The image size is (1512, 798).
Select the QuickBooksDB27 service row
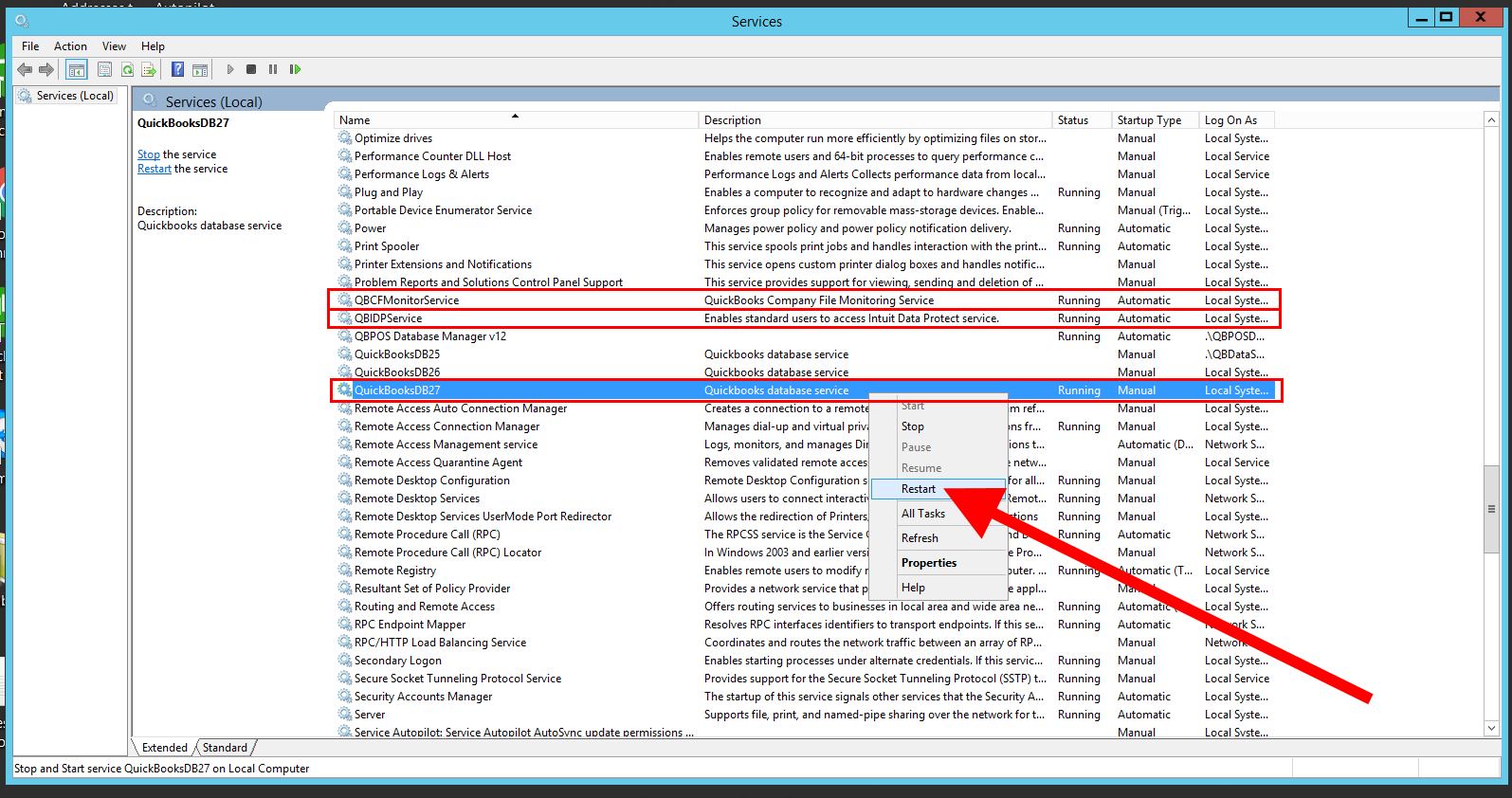coord(806,390)
